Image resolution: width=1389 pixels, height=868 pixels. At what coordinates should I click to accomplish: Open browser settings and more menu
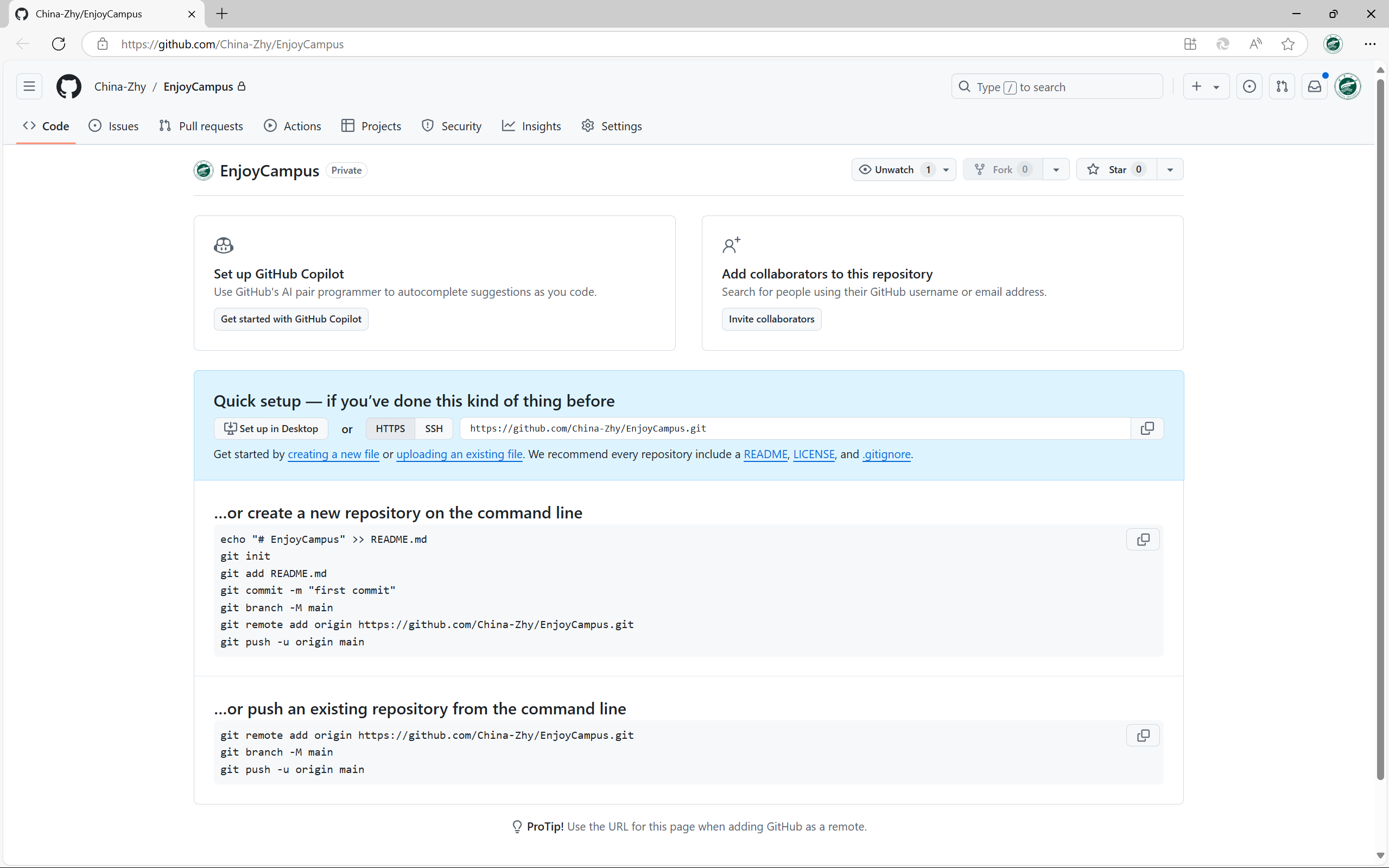click(x=1370, y=44)
